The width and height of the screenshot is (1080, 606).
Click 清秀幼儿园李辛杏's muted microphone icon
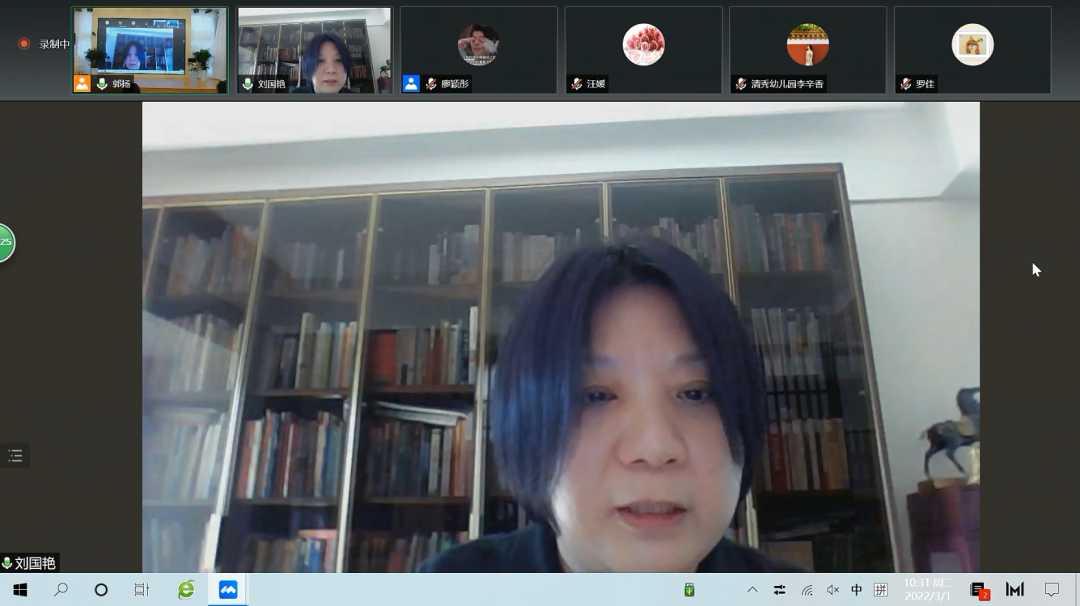tap(741, 84)
